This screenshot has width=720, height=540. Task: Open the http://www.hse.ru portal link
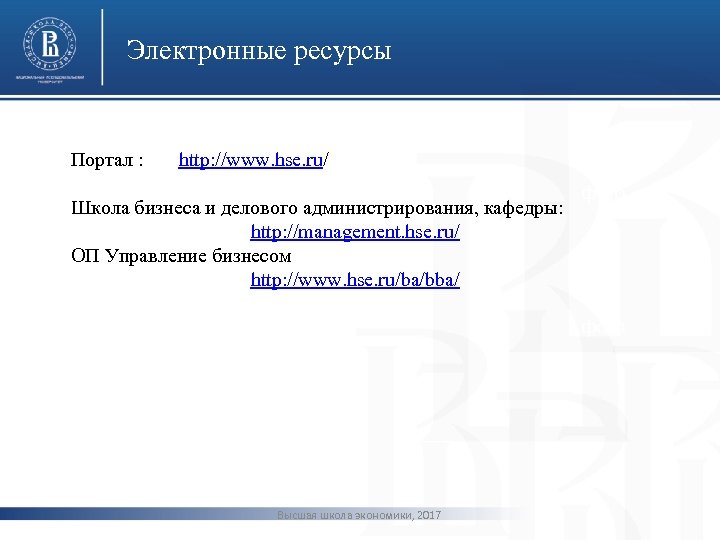click(251, 160)
